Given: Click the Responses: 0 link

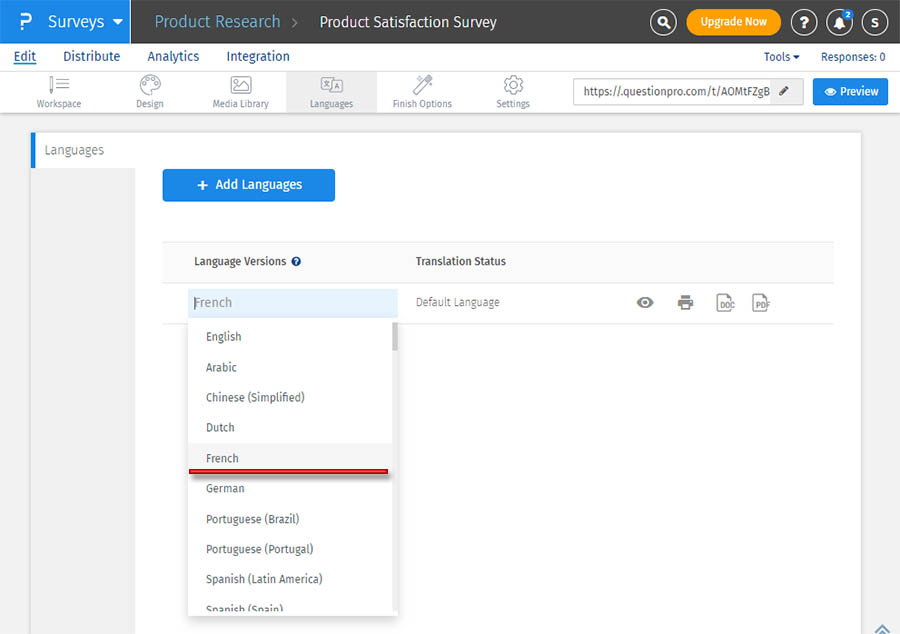Looking at the screenshot, I should (853, 57).
